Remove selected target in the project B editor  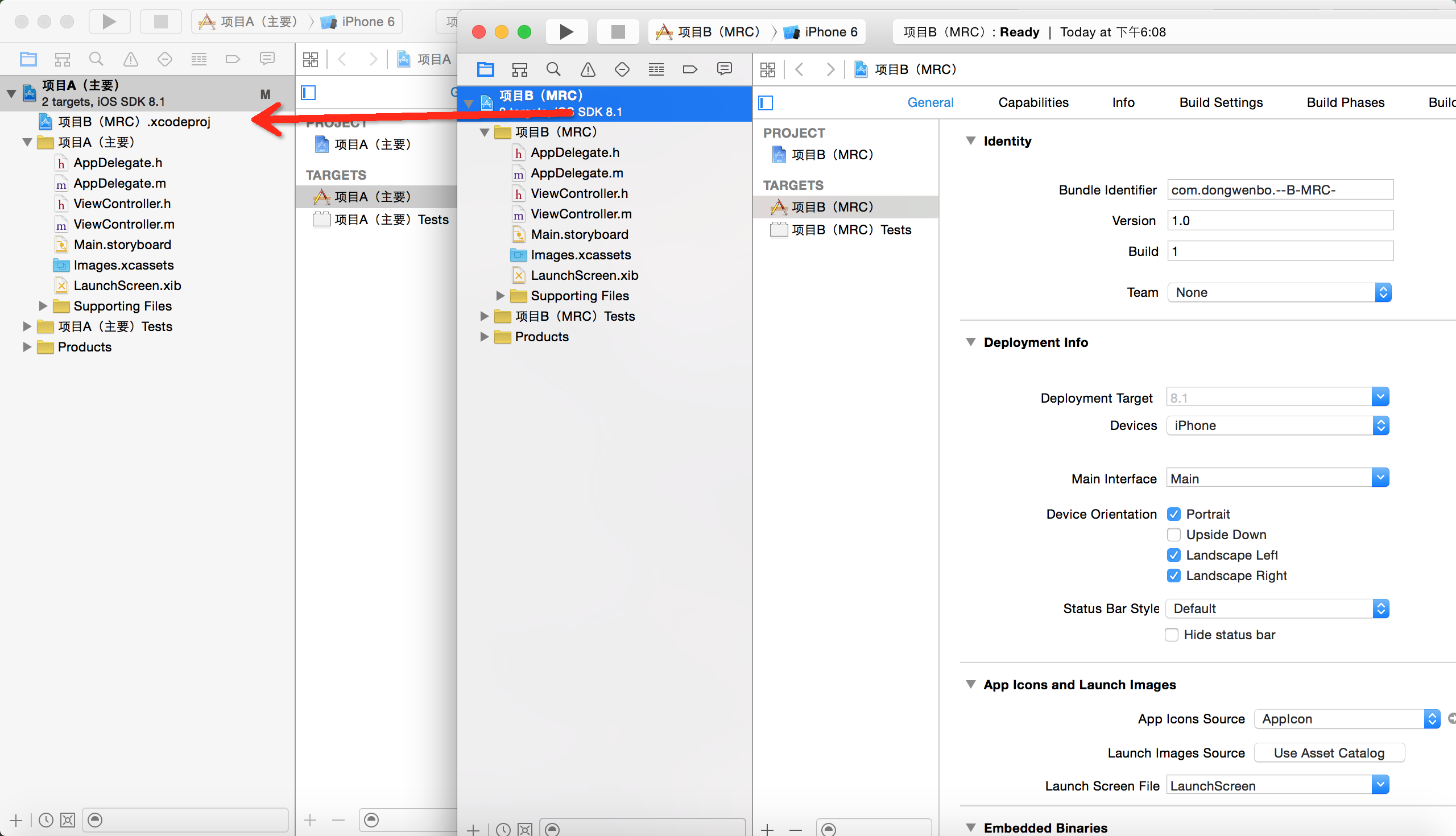coord(795,829)
